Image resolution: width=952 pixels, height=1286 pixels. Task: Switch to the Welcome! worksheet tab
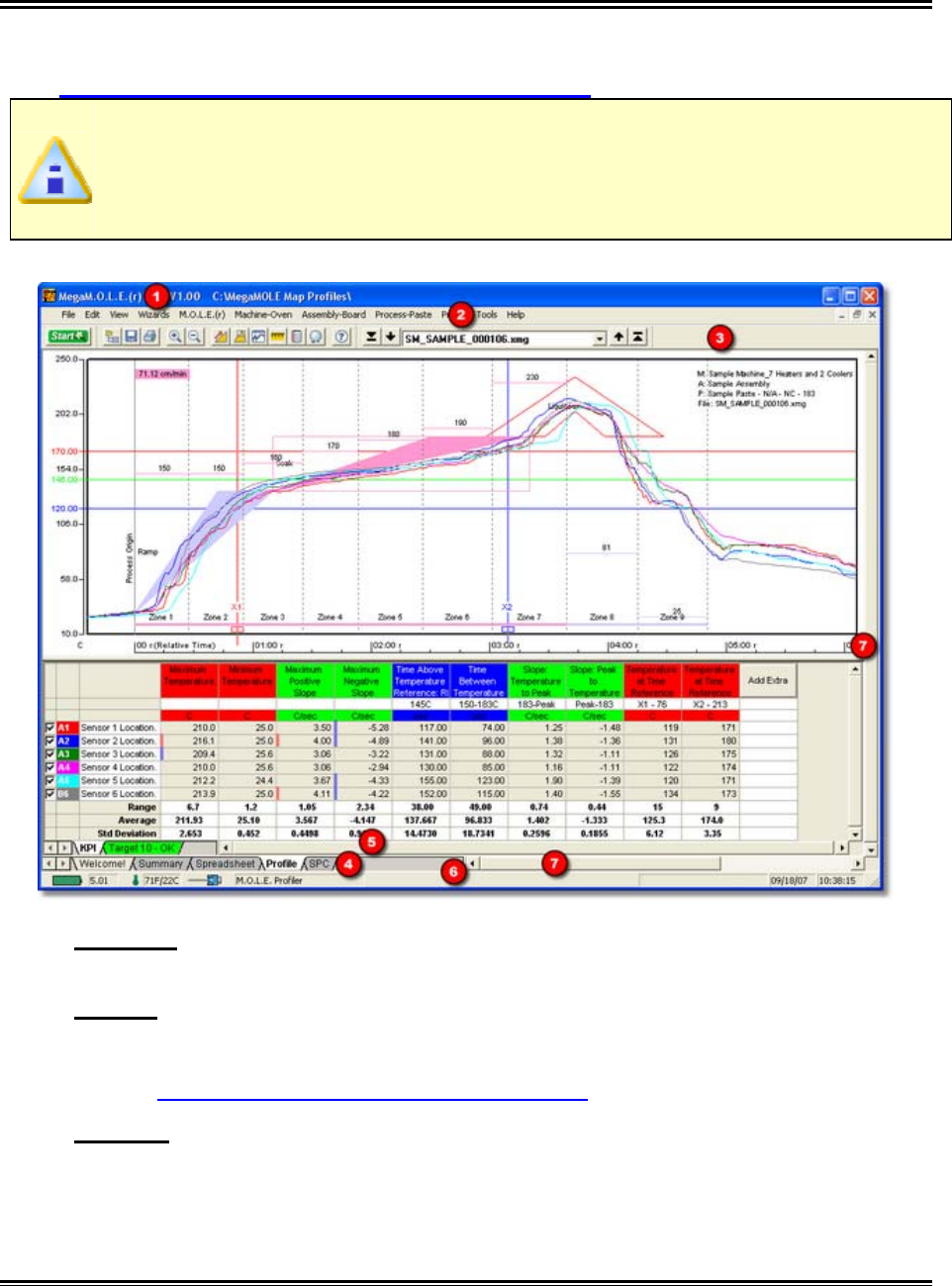[103, 863]
